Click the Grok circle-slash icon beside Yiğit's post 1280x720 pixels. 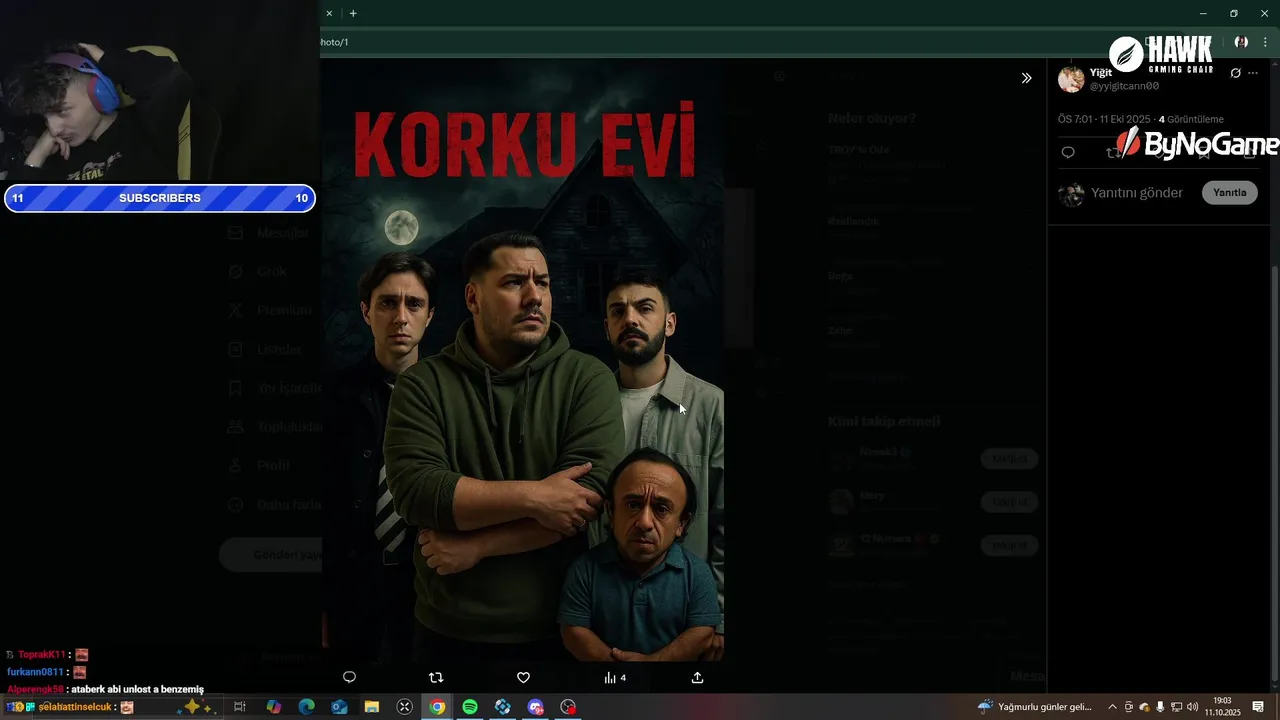point(1236,73)
